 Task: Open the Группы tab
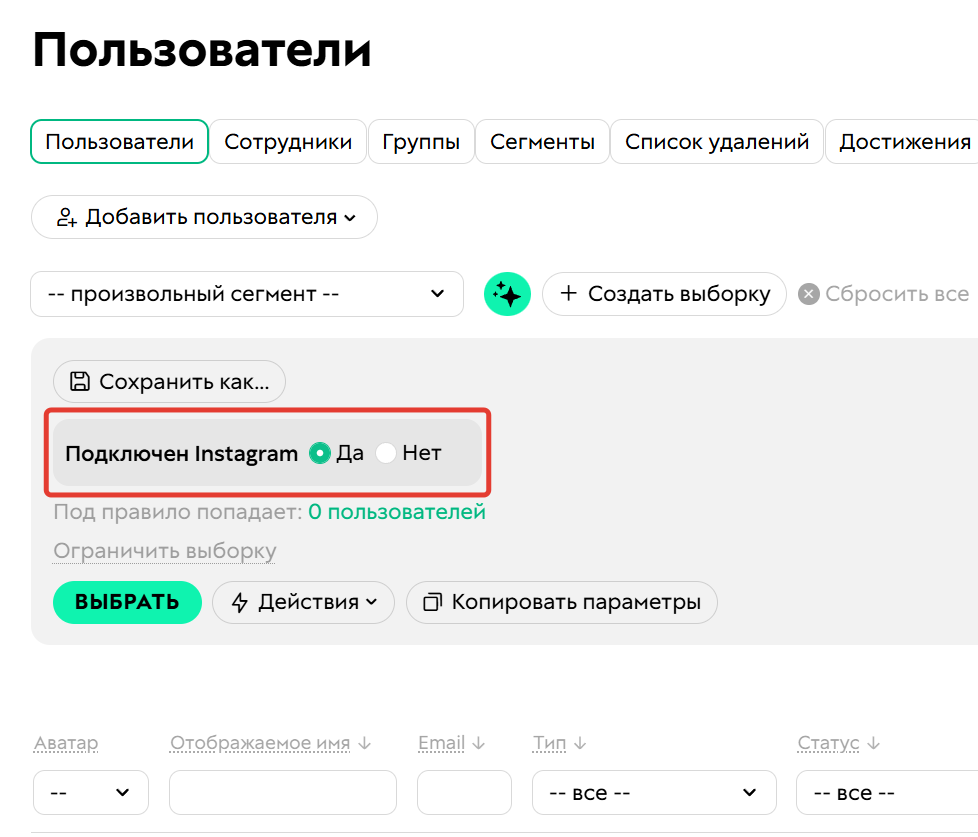(x=421, y=142)
